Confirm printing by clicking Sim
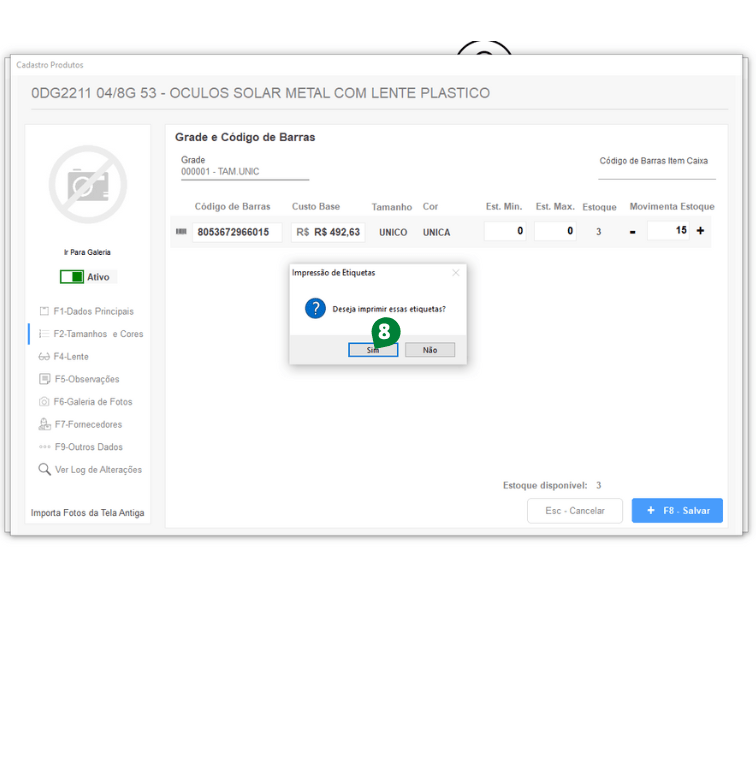The image size is (756, 760). pos(373,350)
